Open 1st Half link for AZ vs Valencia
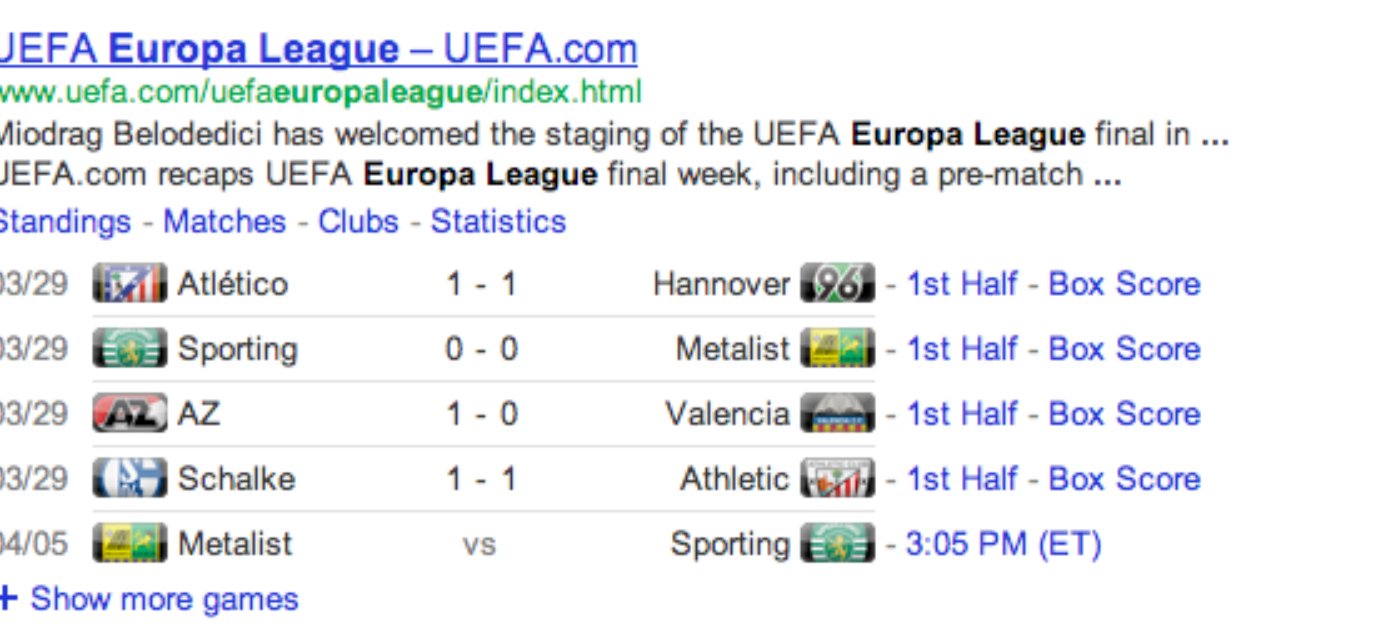 pyautogui.click(x=961, y=414)
